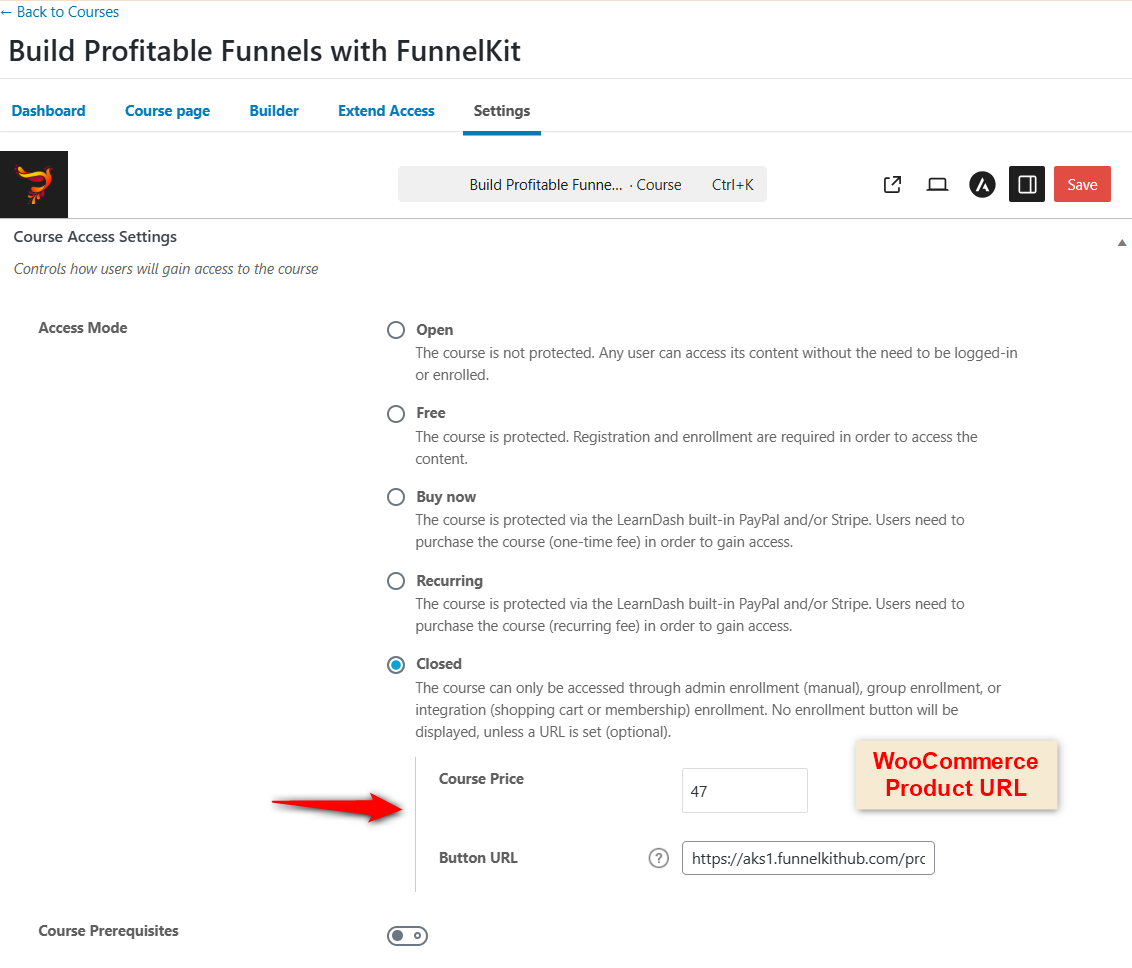Click the Course Price input field

click(x=744, y=791)
